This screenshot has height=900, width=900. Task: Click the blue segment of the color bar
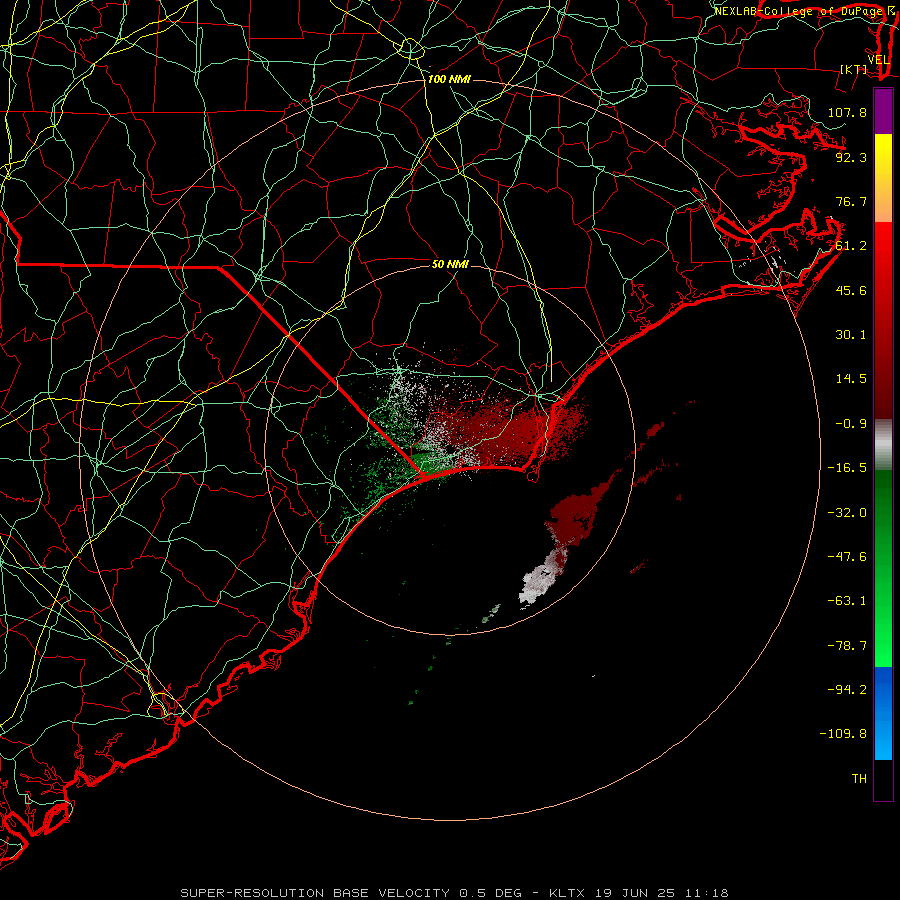click(x=883, y=713)
